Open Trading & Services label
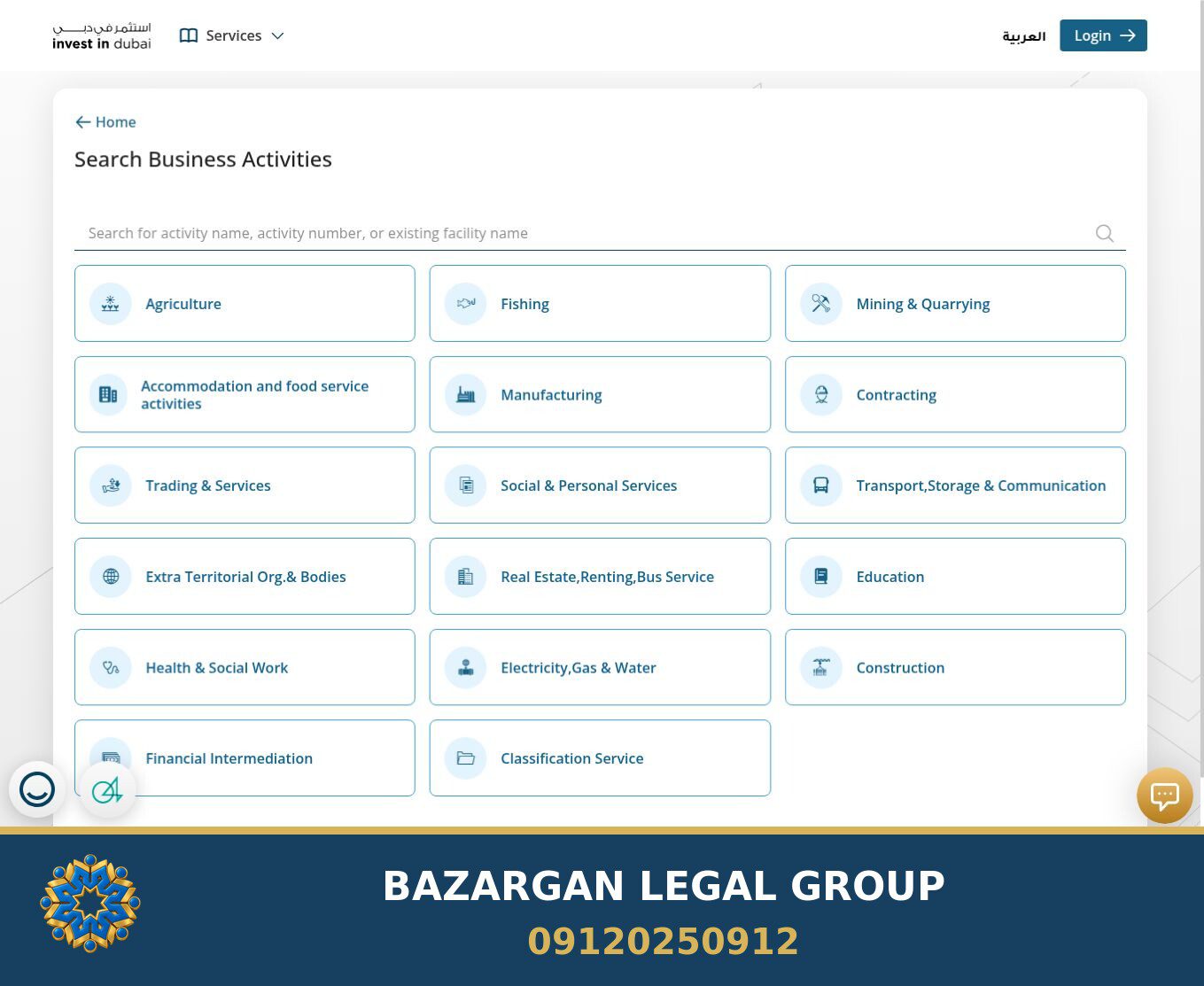1204x986 pixels. click(x=208, y=485)
